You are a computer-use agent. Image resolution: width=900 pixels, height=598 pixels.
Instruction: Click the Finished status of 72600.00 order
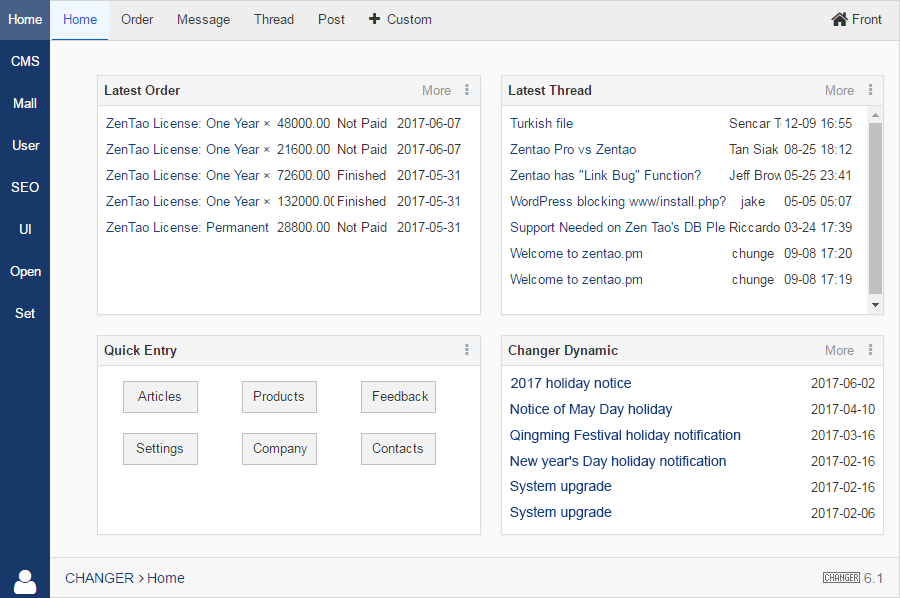click(x=361, y=175)
